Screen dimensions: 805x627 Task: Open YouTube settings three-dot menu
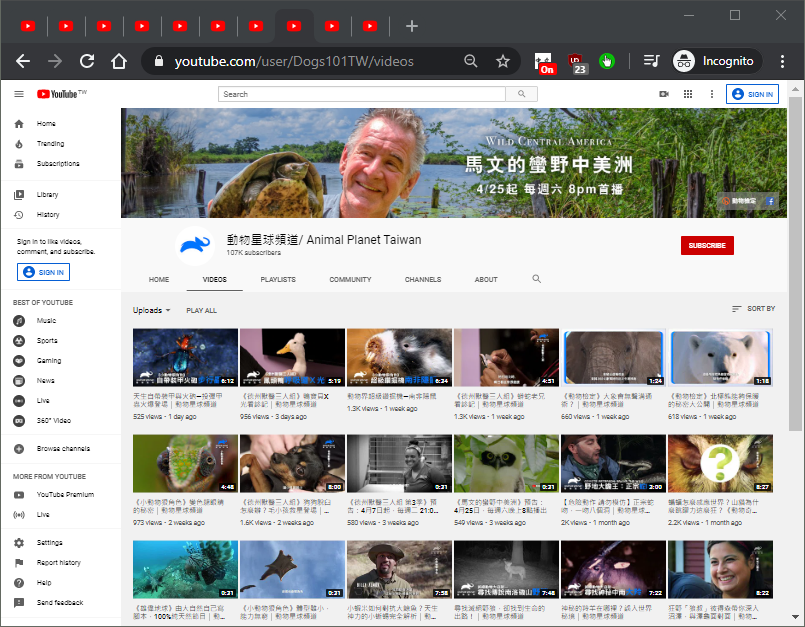712,94
